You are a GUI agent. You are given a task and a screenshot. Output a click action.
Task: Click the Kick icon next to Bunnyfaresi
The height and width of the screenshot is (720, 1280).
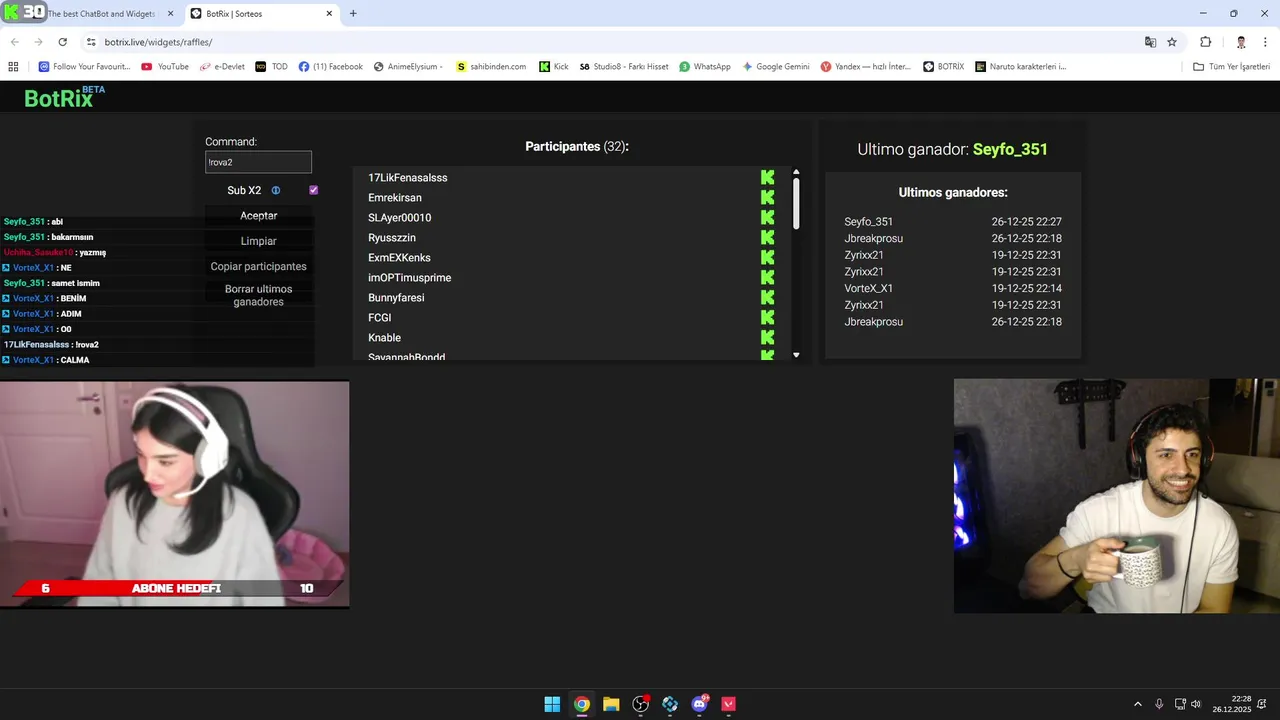(767, 297)
